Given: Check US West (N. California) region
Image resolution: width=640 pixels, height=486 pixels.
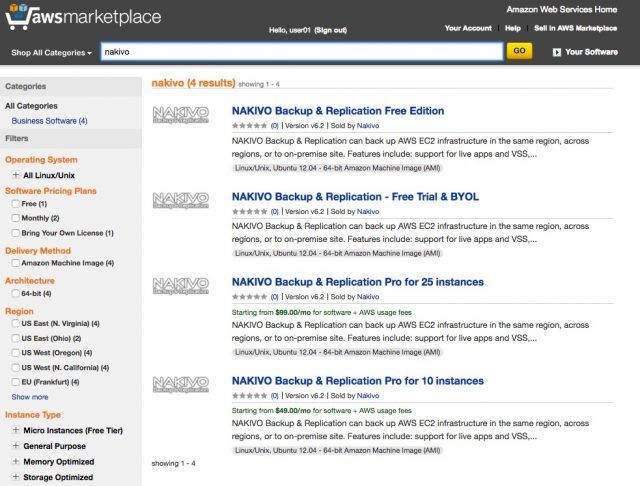Looking at the screenshot, I should pyautogui.click(x=16, y=367).
